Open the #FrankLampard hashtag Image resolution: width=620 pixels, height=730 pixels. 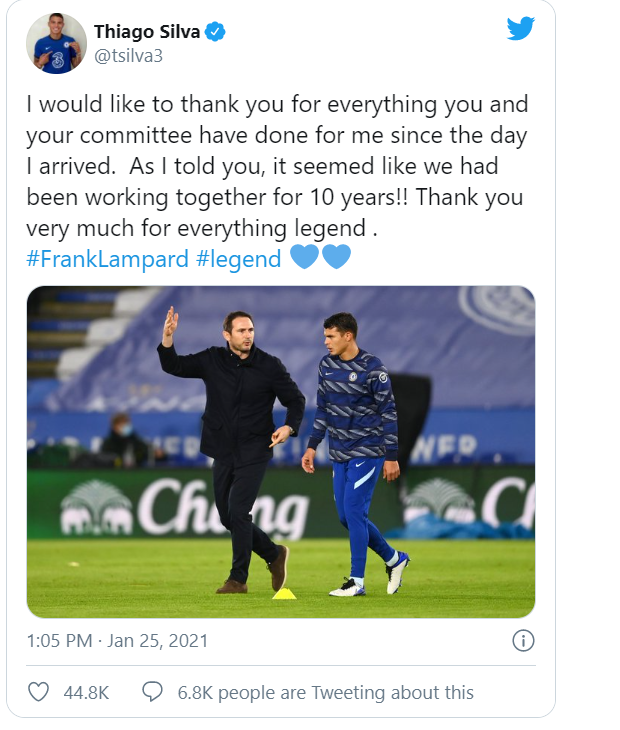108,259
